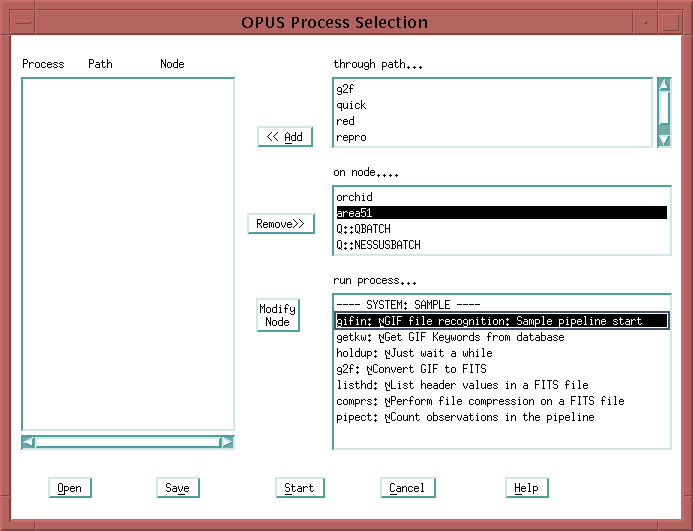Open the Help for this dialog
The image size is (693, 531).
tap(526, 488)
